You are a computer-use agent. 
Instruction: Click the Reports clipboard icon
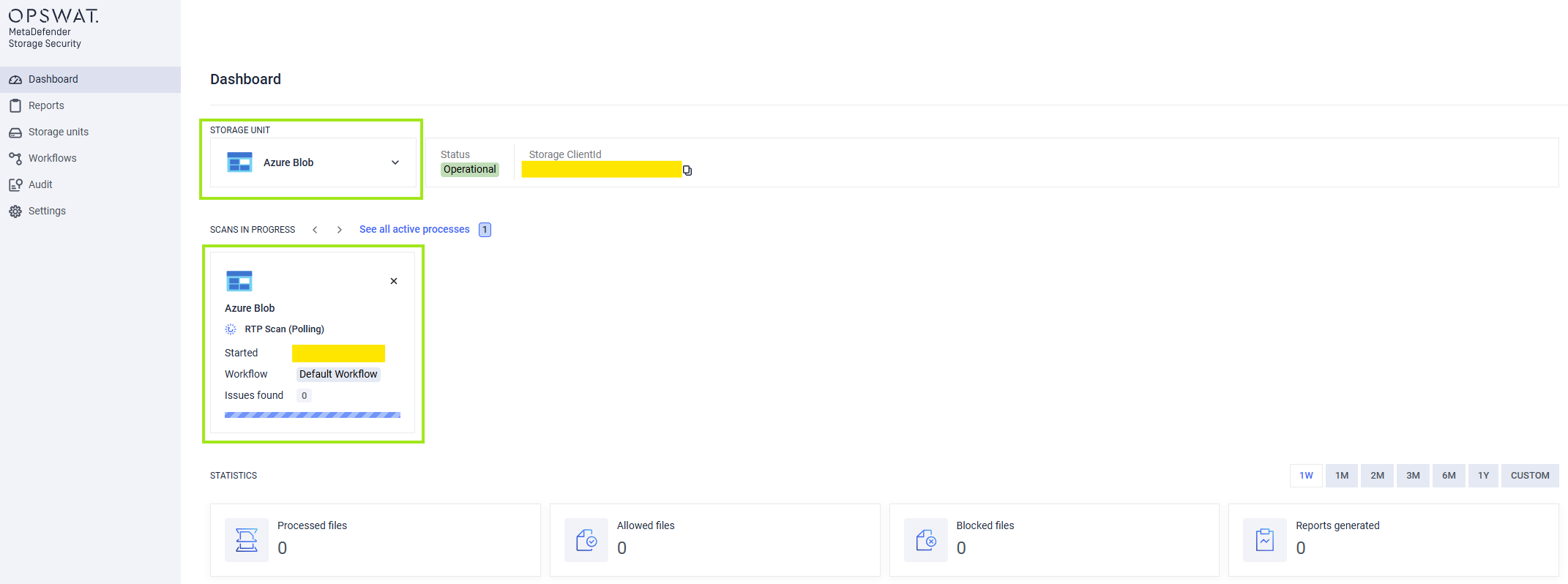pos(15,106)
